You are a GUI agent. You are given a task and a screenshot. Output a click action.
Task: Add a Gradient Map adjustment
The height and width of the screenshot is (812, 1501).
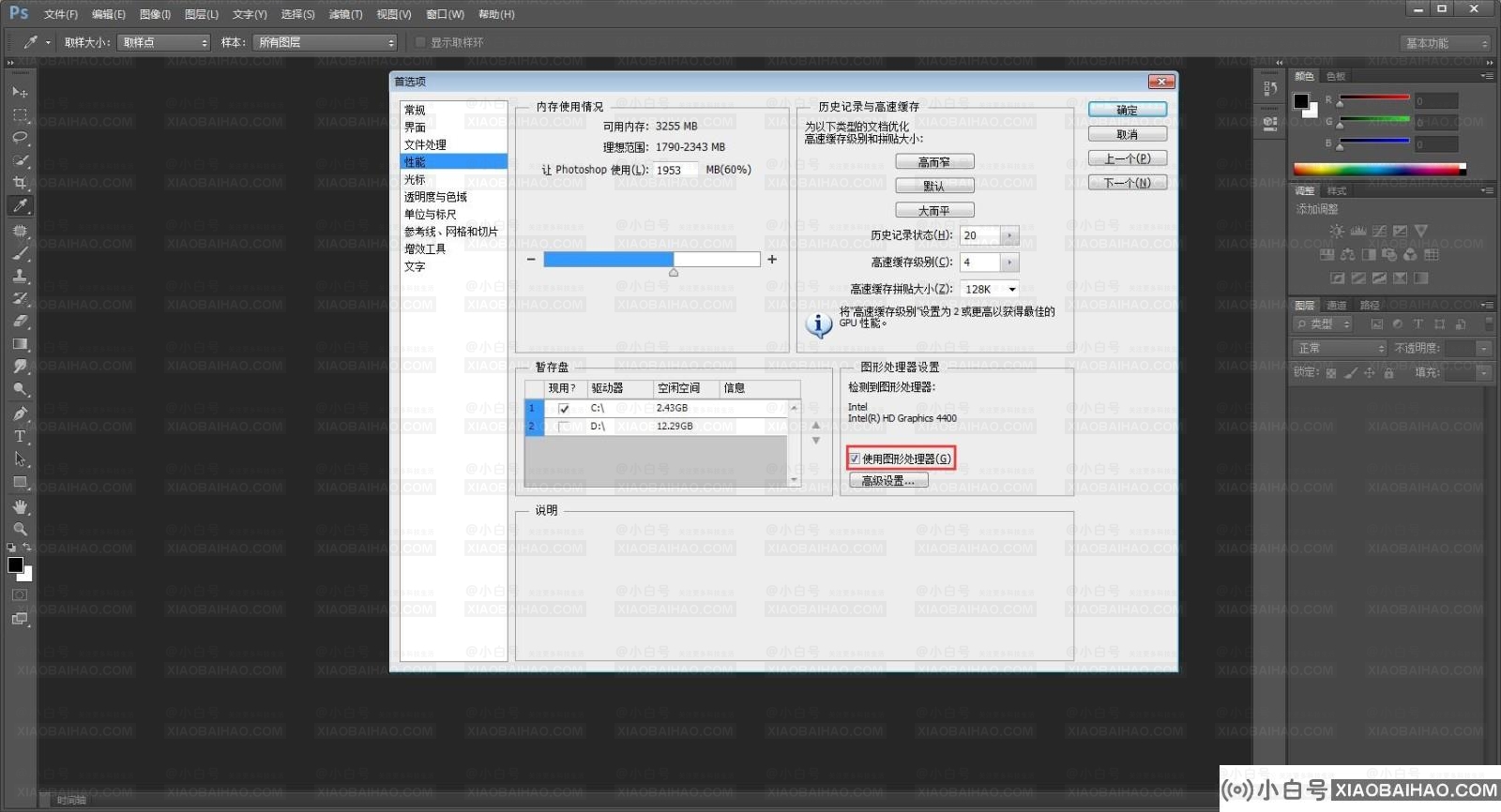[1421, 278]
